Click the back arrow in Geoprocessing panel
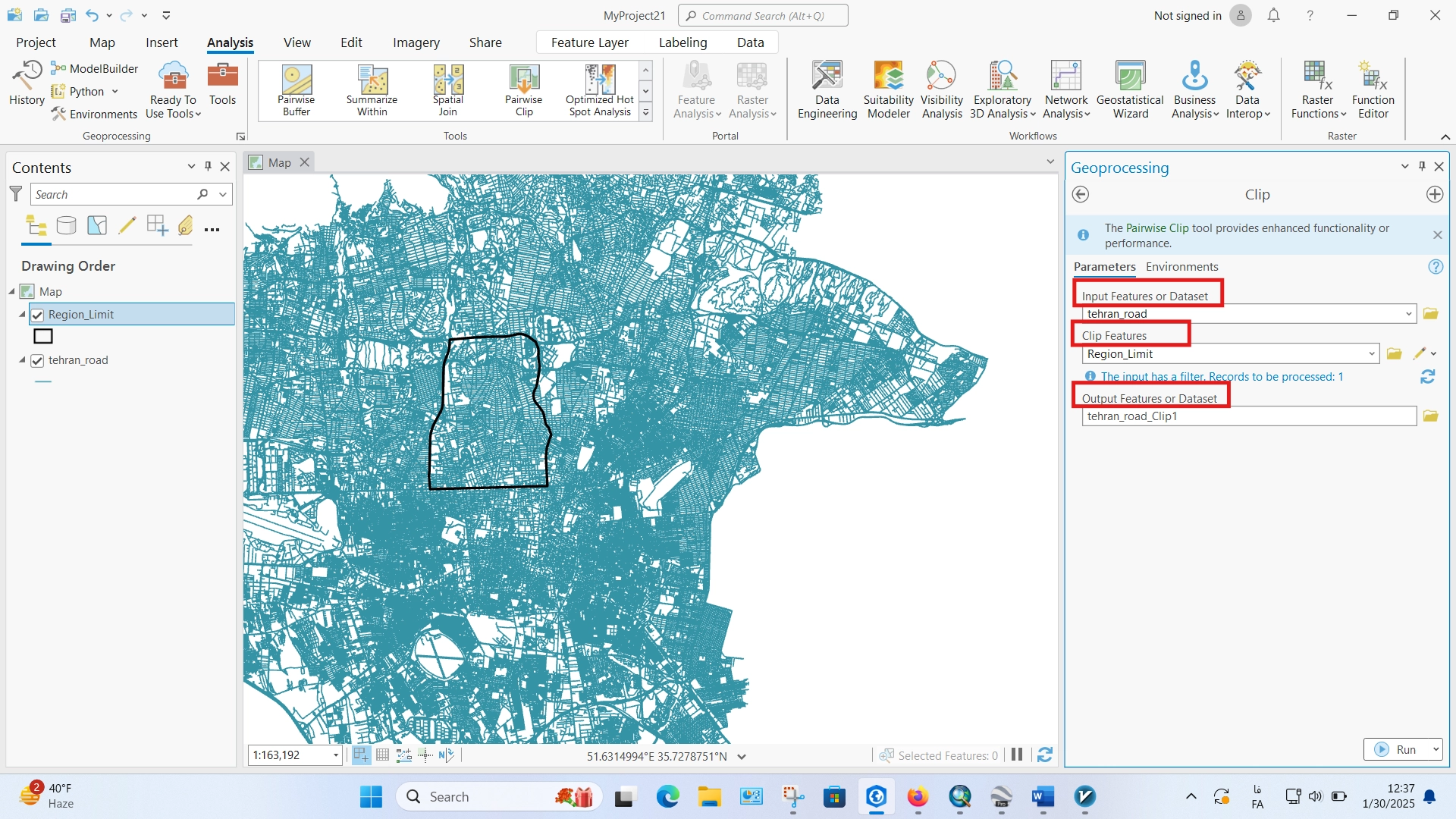 click(1081, 194)
